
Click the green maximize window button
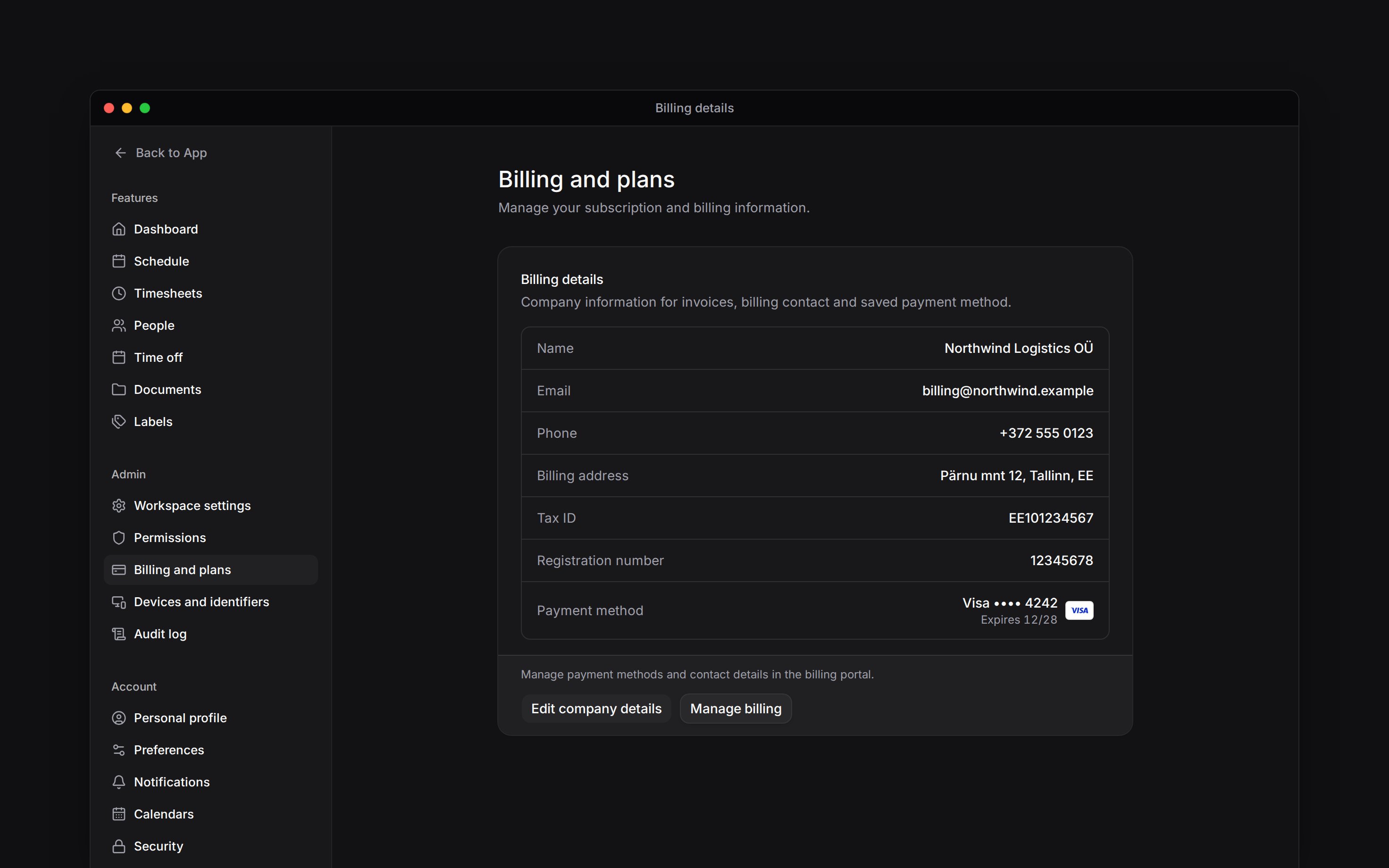pyautogui.click(x=145, y=108)
